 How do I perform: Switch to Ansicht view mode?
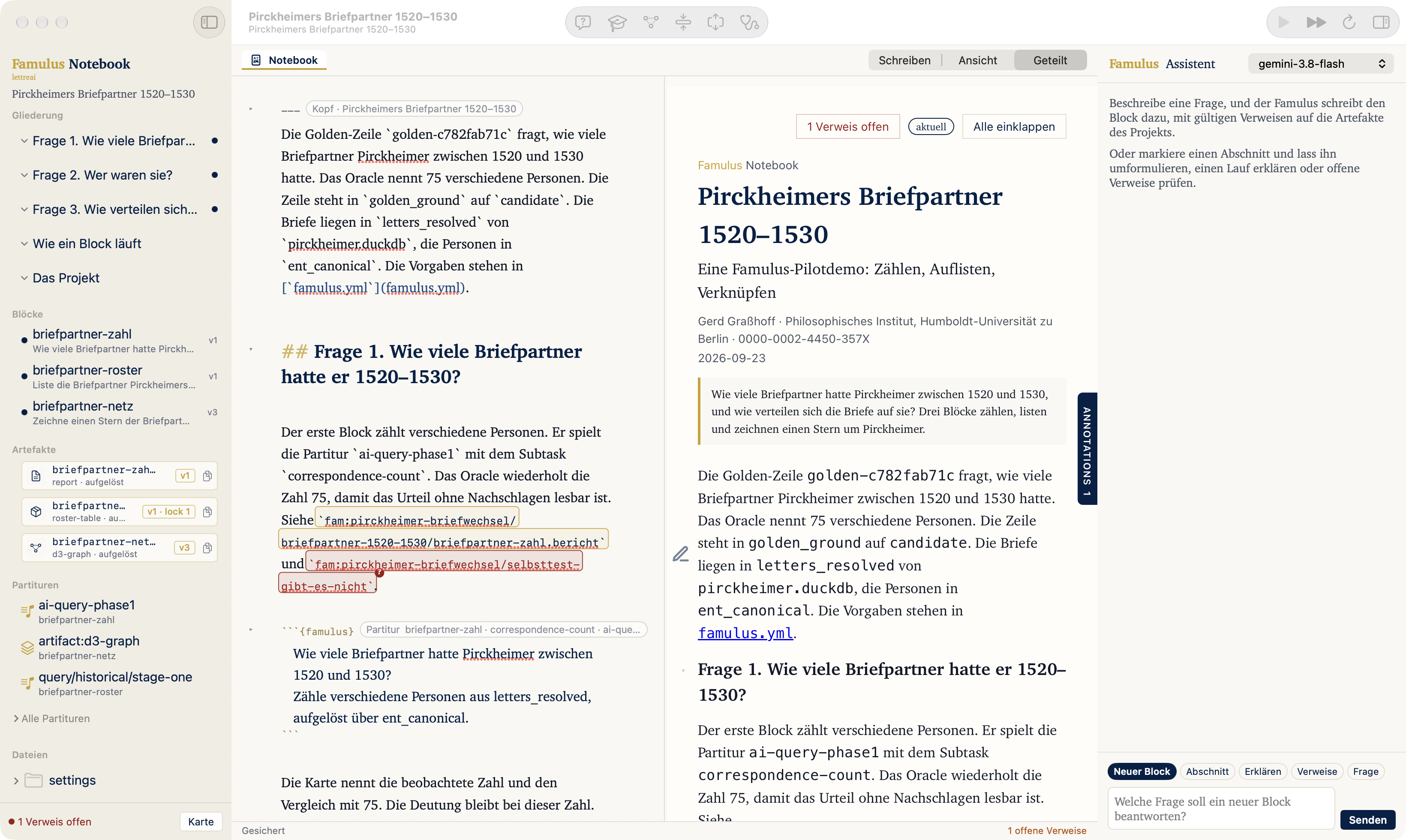(977, 60)
